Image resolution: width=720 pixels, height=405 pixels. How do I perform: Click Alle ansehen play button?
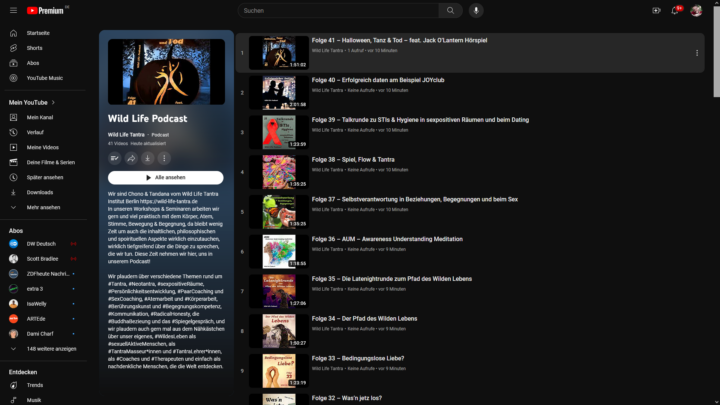(x=166, y=178)
